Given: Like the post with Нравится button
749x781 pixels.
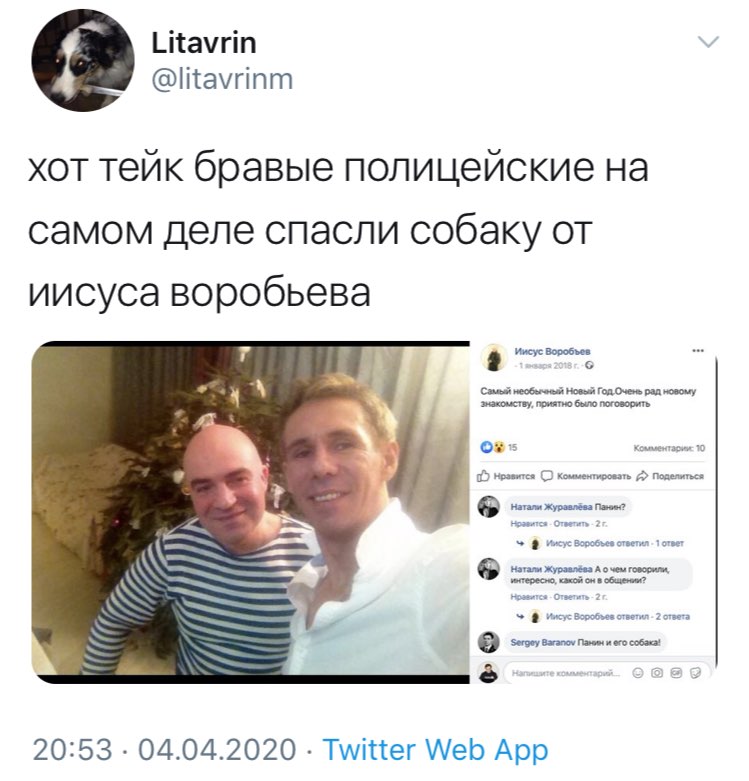Looking at the screenshot, I should (x=506, y=476).
